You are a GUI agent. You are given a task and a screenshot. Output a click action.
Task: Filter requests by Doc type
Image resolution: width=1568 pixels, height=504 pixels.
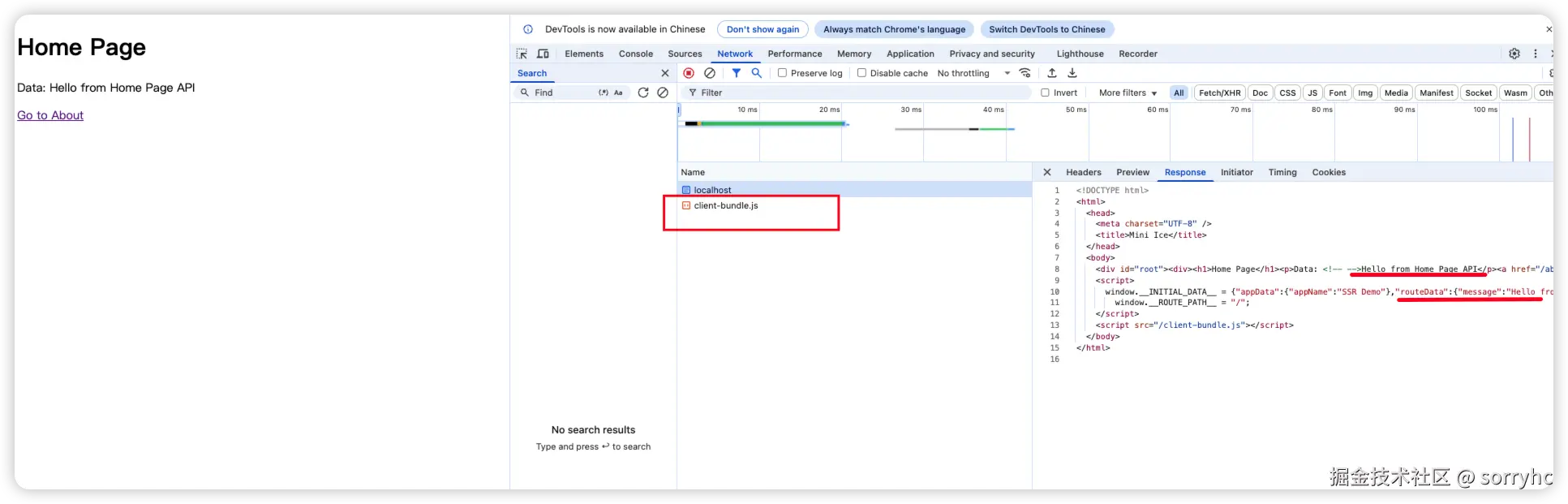click(x=1260, y=93)
